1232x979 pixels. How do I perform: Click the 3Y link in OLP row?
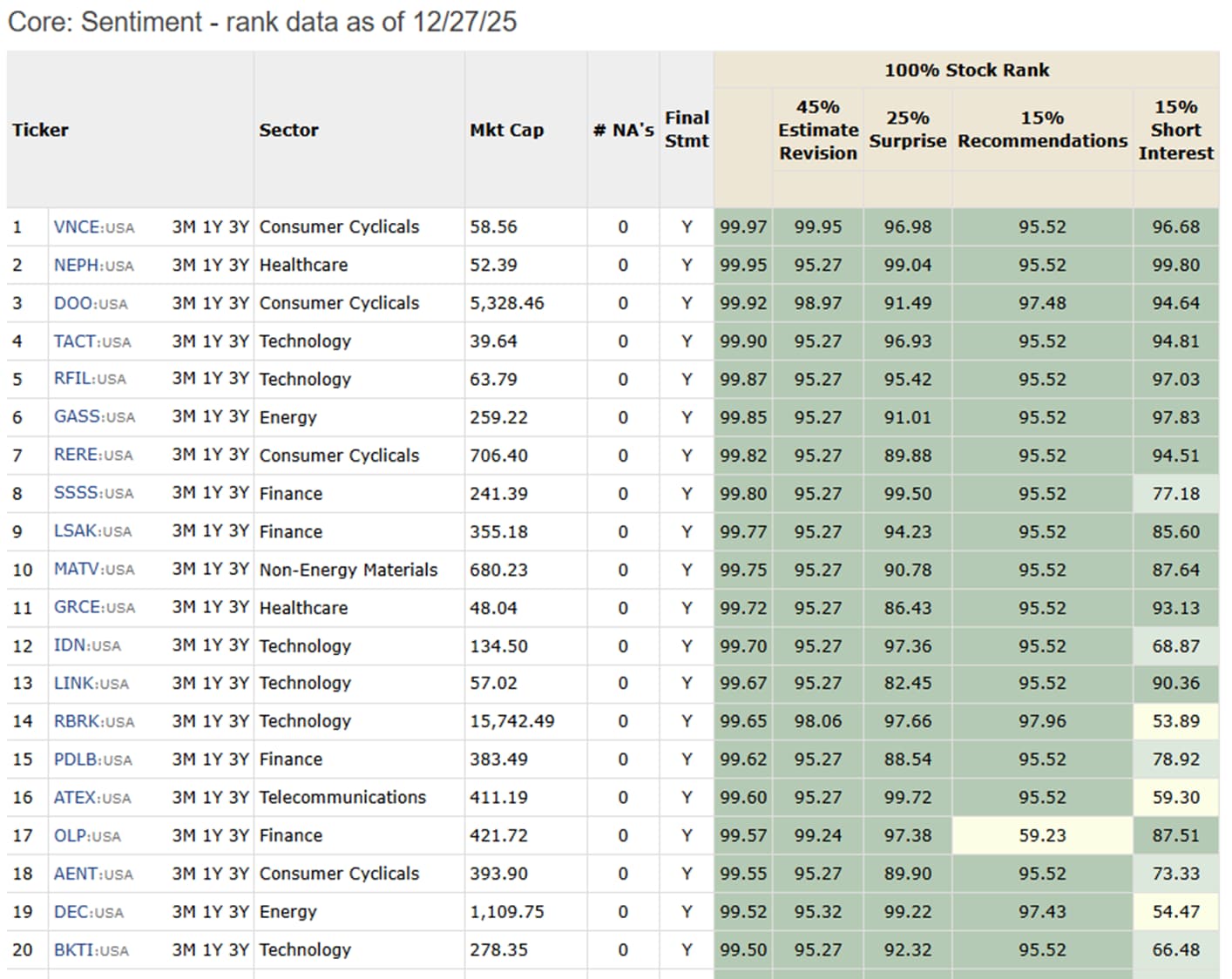click(x=239, y=836)
